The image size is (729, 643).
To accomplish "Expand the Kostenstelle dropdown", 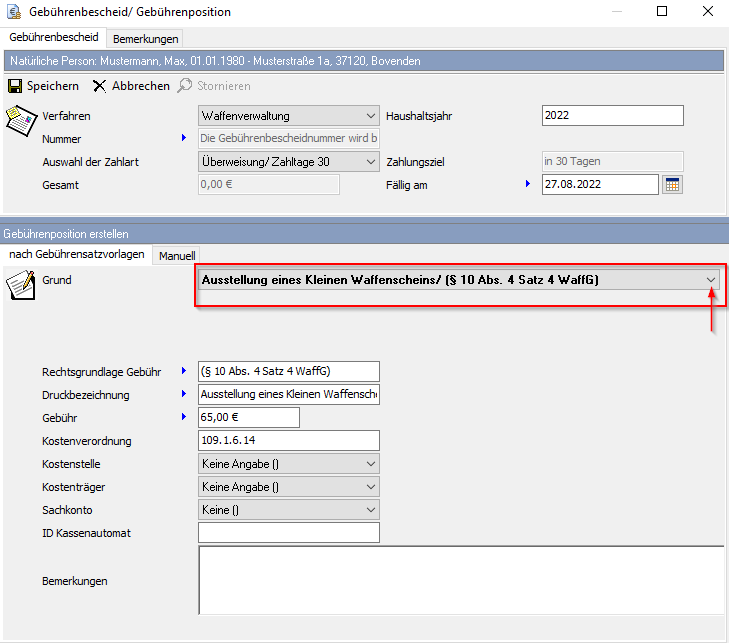I will point(371,464).
